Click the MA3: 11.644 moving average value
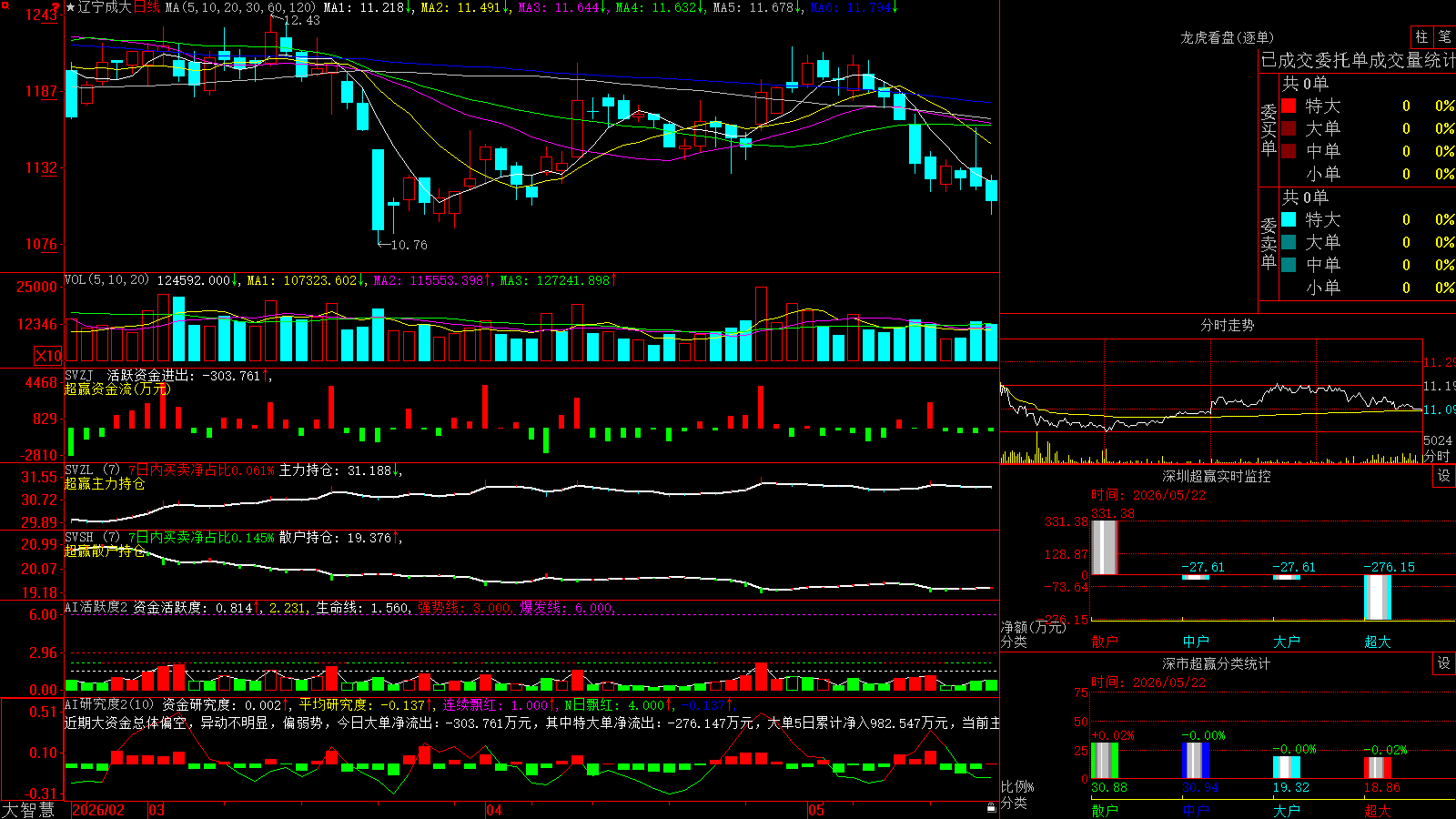The height and width of the screenshot is (819, 1456). coord(562,7)
